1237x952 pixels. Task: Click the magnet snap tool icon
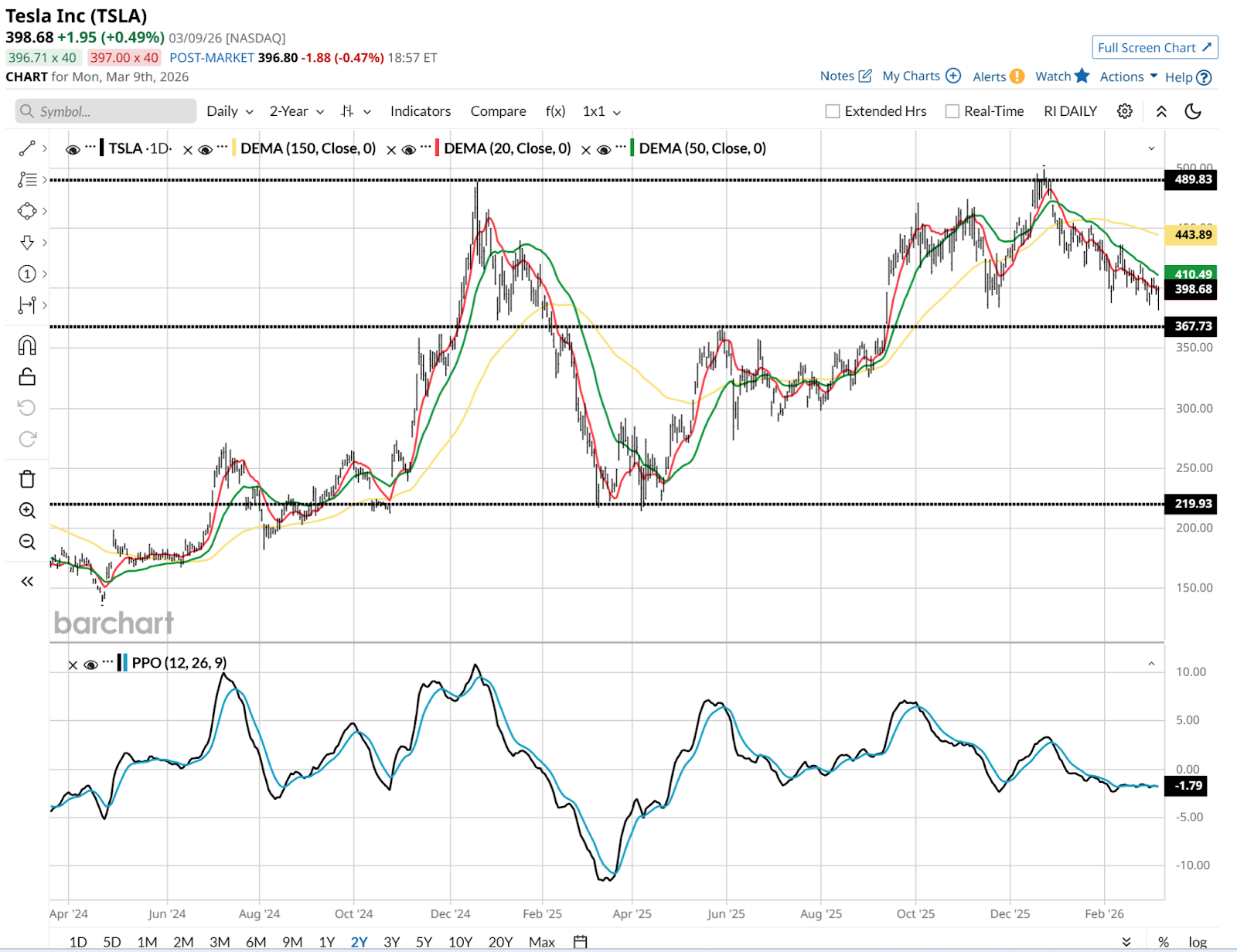(x=27, y=345)
